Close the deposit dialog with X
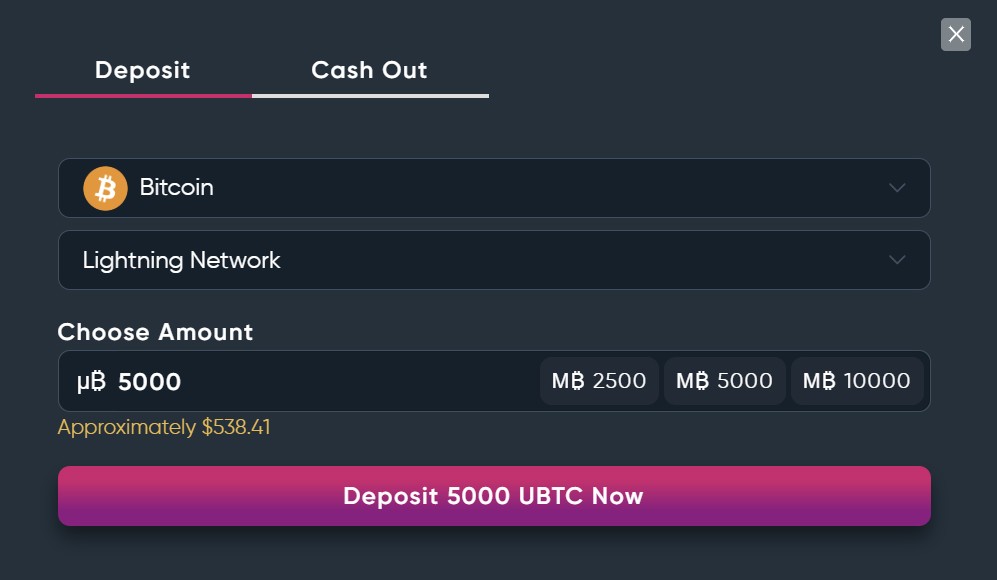This screenshot has width=997, height=580. pos(956,35)
